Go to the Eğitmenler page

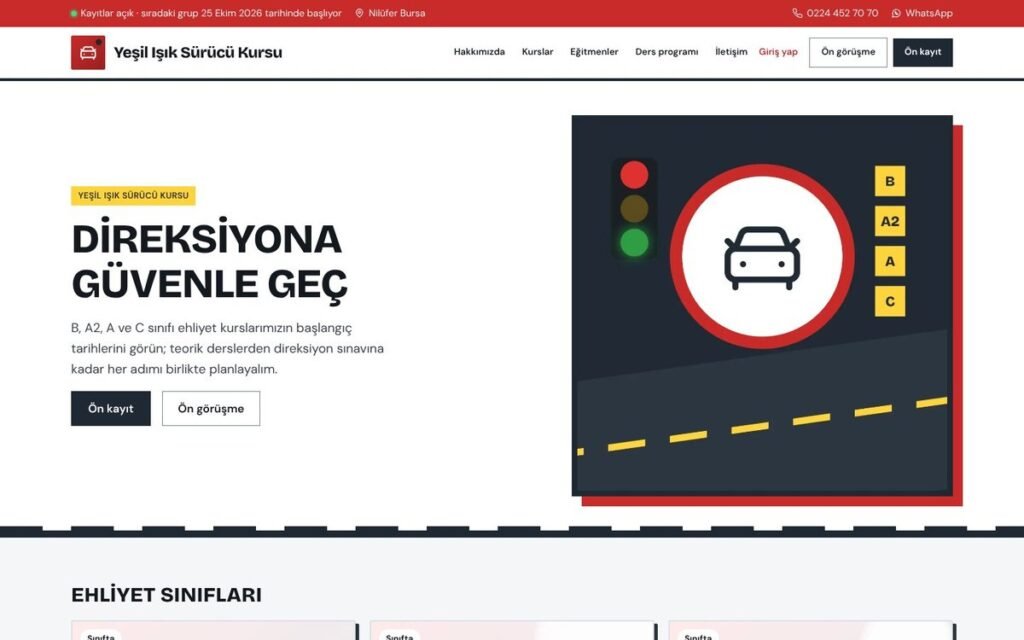click(594, 52)
